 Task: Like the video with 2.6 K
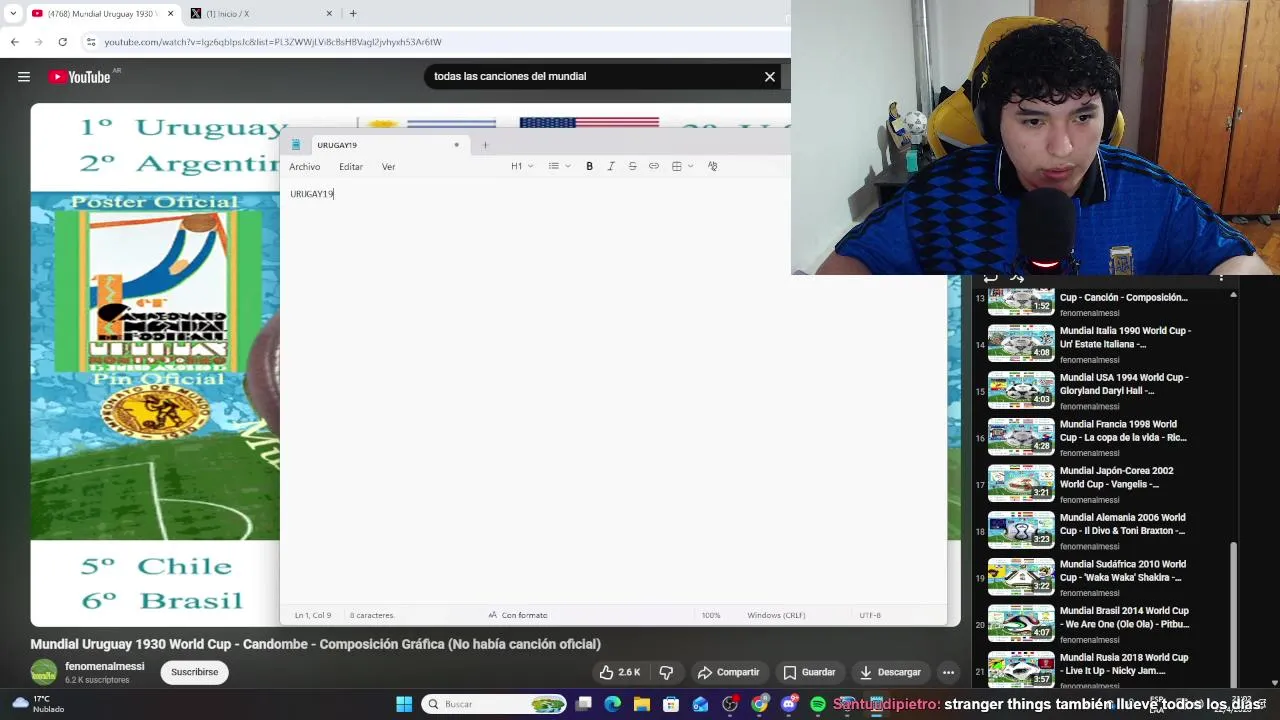click(619, 672)
